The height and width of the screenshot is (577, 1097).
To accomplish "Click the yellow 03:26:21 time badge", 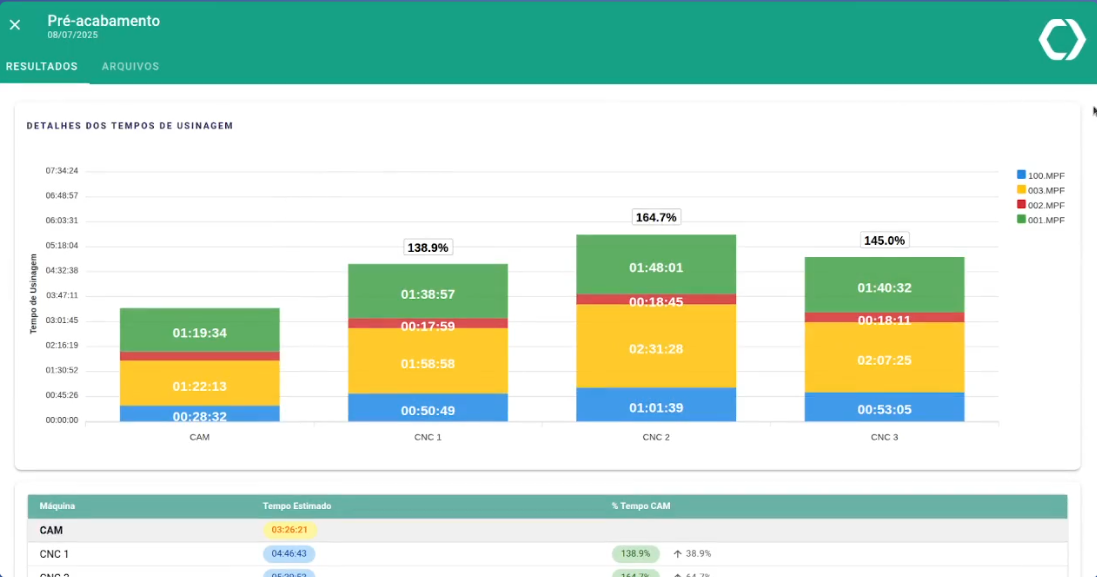I will (289, 530).
